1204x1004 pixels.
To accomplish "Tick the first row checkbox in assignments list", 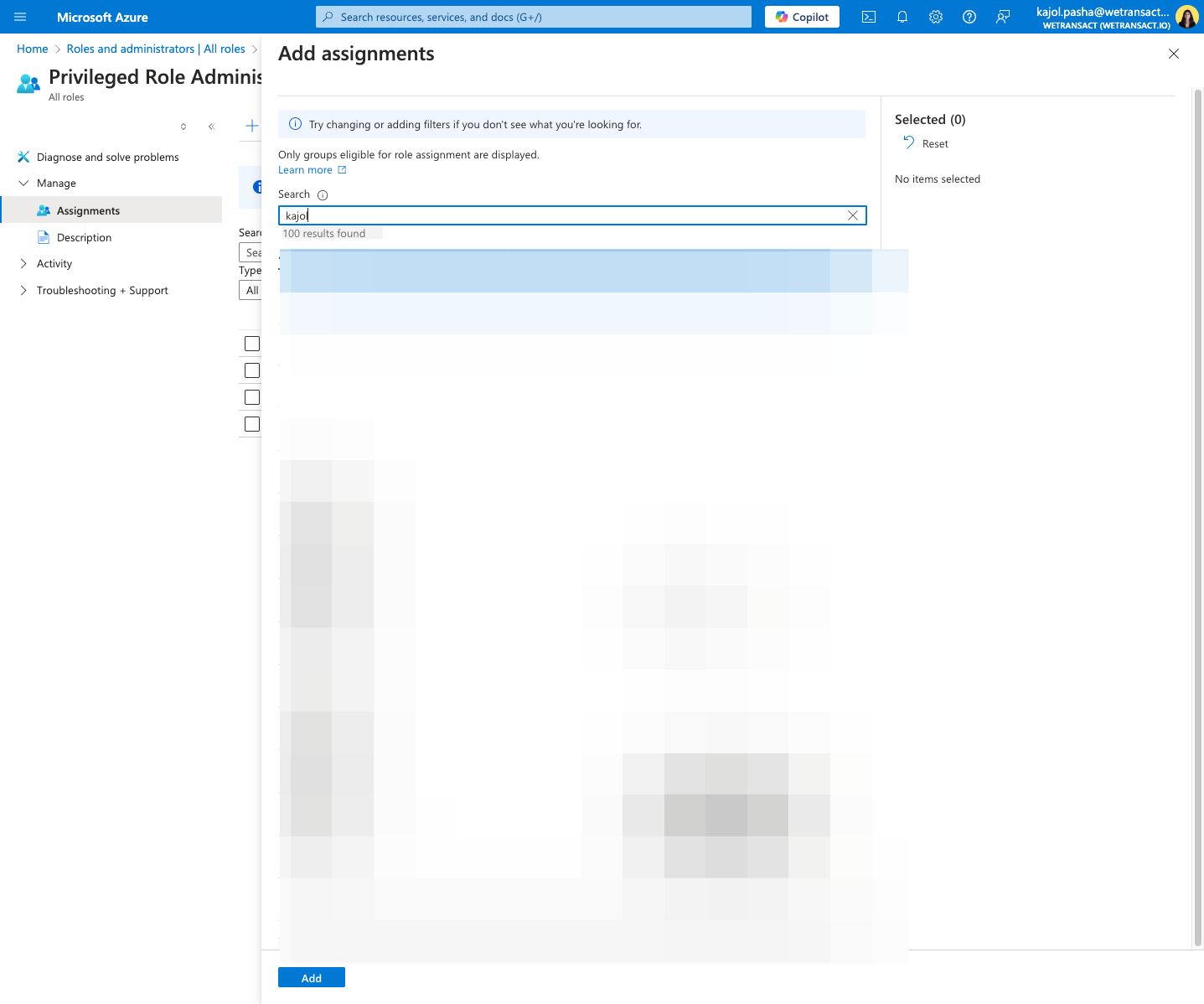I will (x=252, y=344).
